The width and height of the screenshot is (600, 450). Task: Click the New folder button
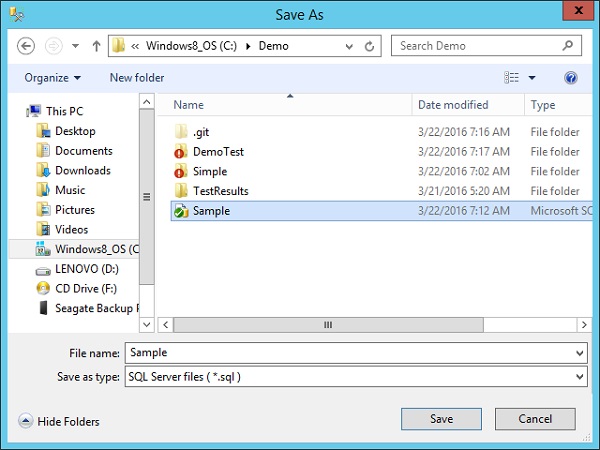(137, 78)
